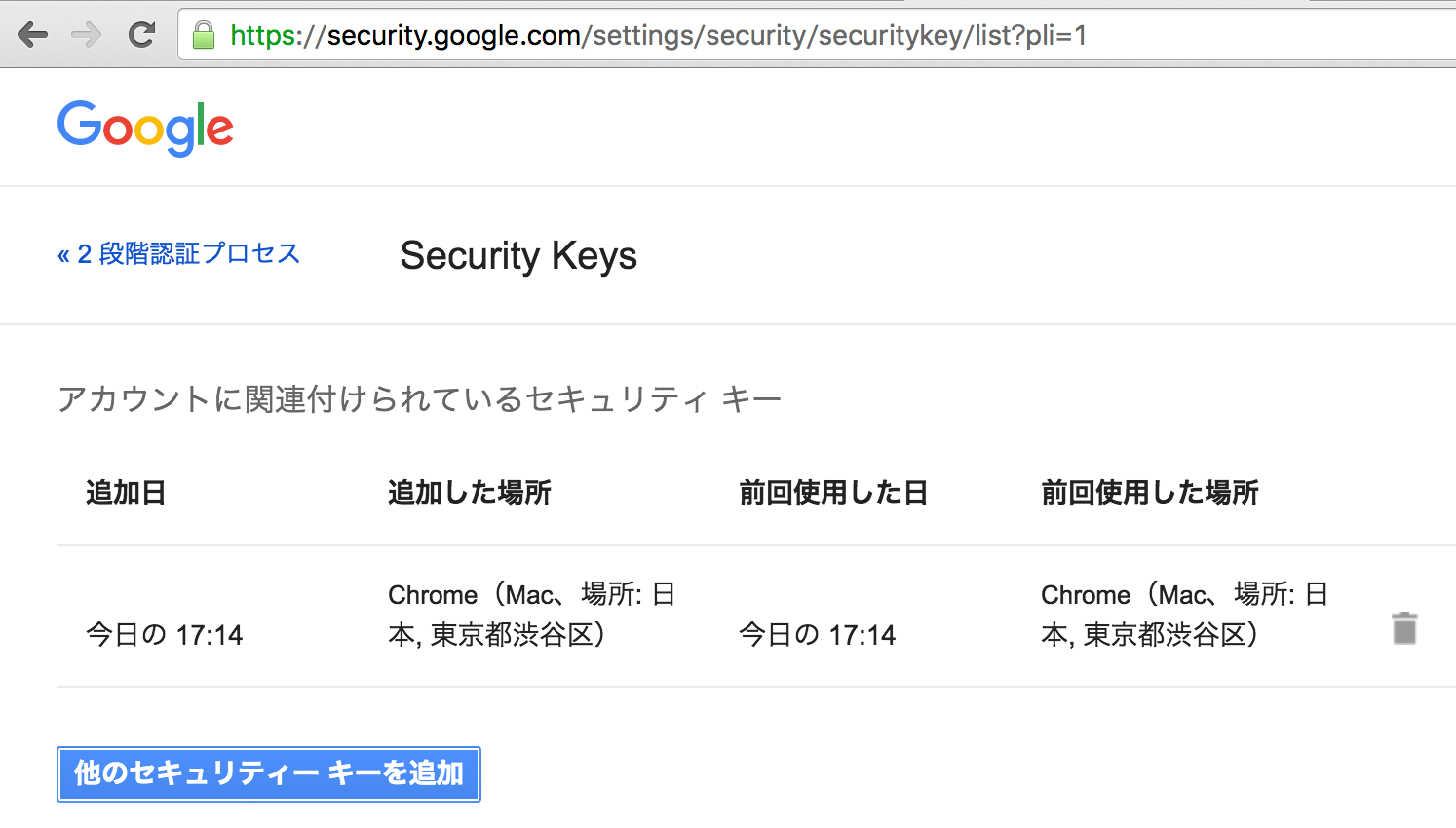The height and width of the screenshot is (828, 1456).
Task: Click the 前回使用した日 column header
Action: point(833,493)
